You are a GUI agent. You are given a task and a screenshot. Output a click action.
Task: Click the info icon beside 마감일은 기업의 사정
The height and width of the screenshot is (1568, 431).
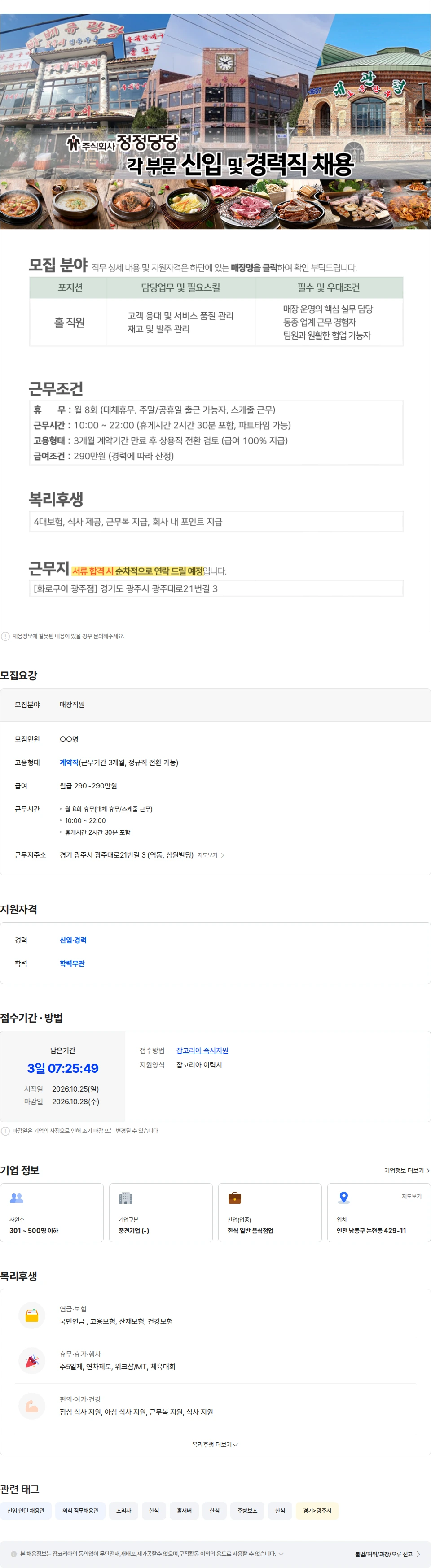5,1130
